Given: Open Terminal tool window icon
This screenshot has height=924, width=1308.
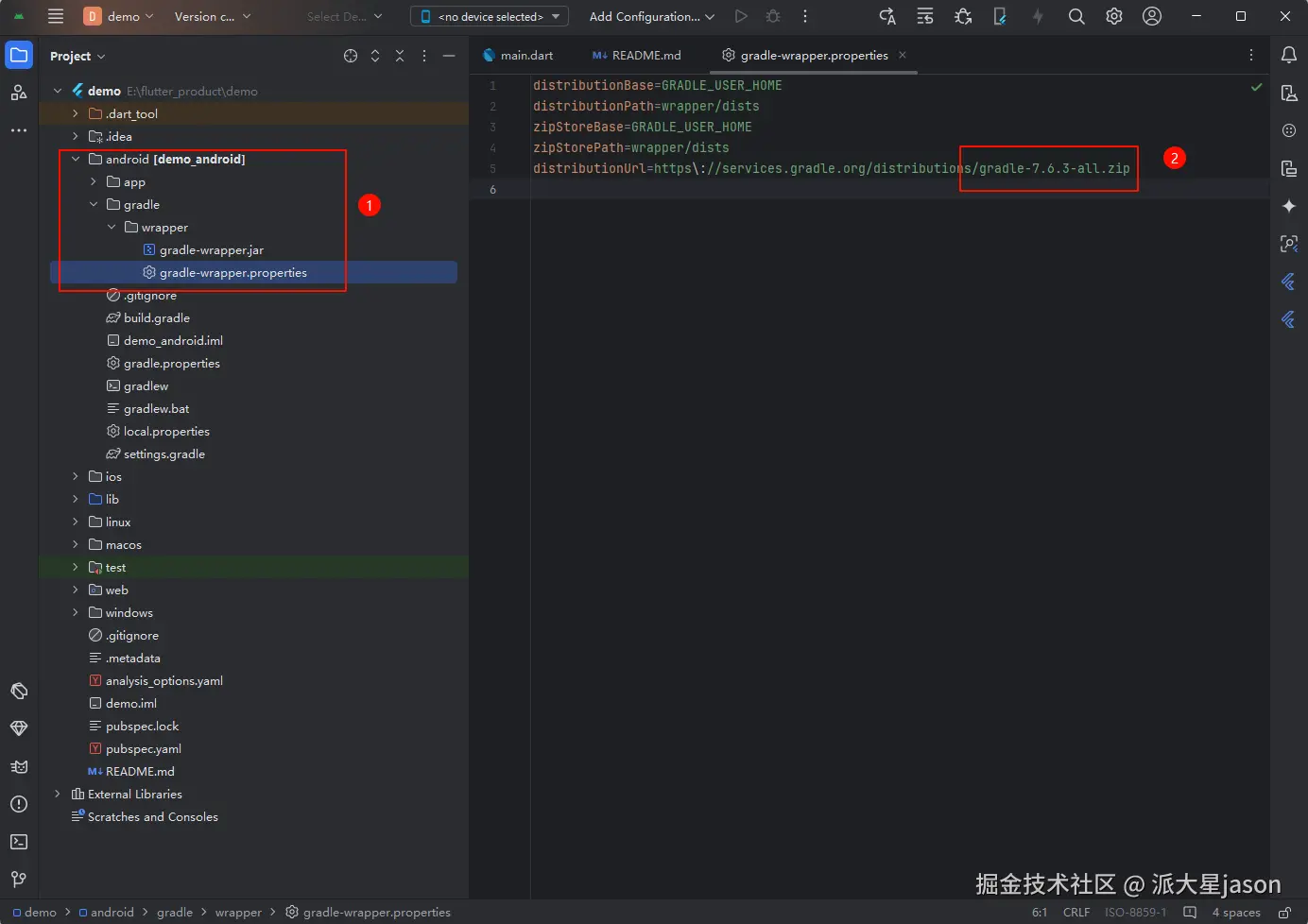Looking at the screenshot, I should 19,842.
